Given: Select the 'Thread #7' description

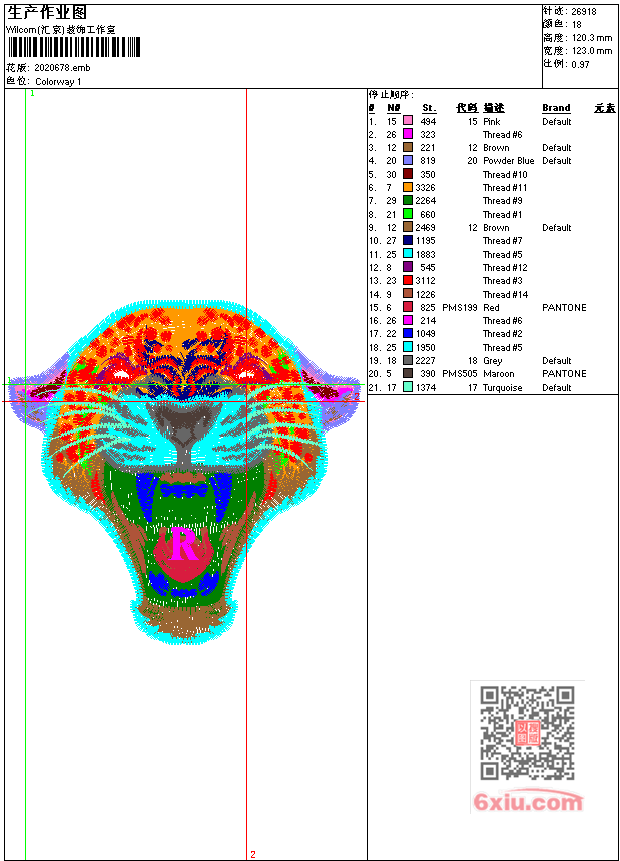Looking at the screenshot, I should [502, 241].
